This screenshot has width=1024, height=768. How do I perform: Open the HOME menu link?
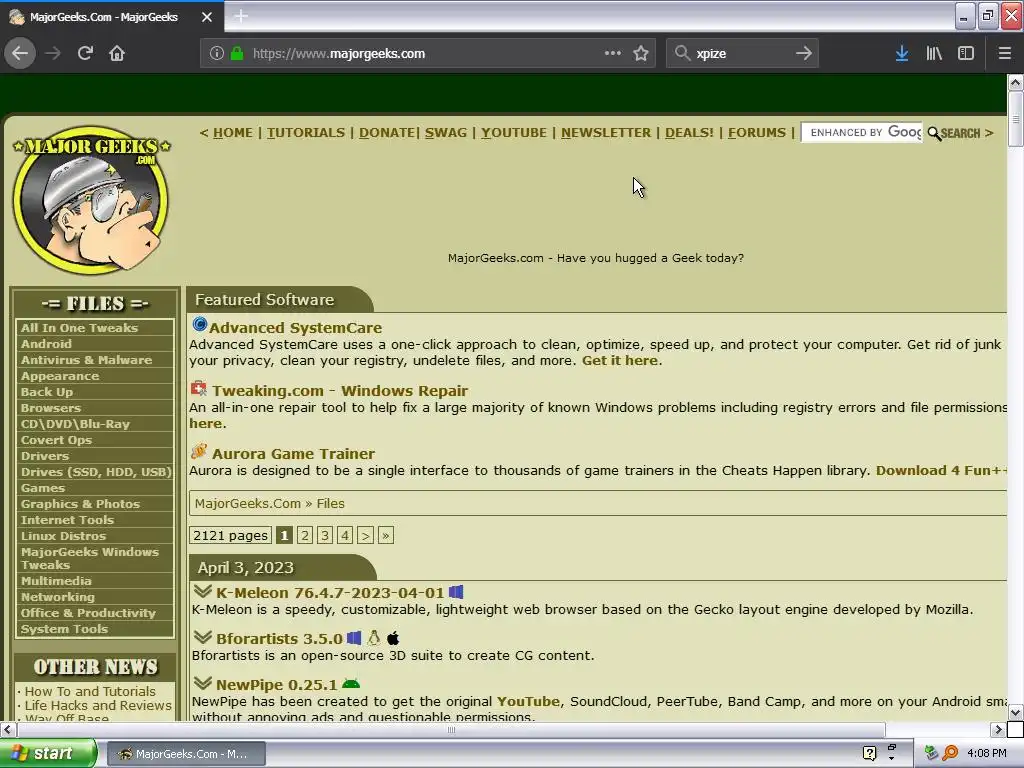[232, 133]
